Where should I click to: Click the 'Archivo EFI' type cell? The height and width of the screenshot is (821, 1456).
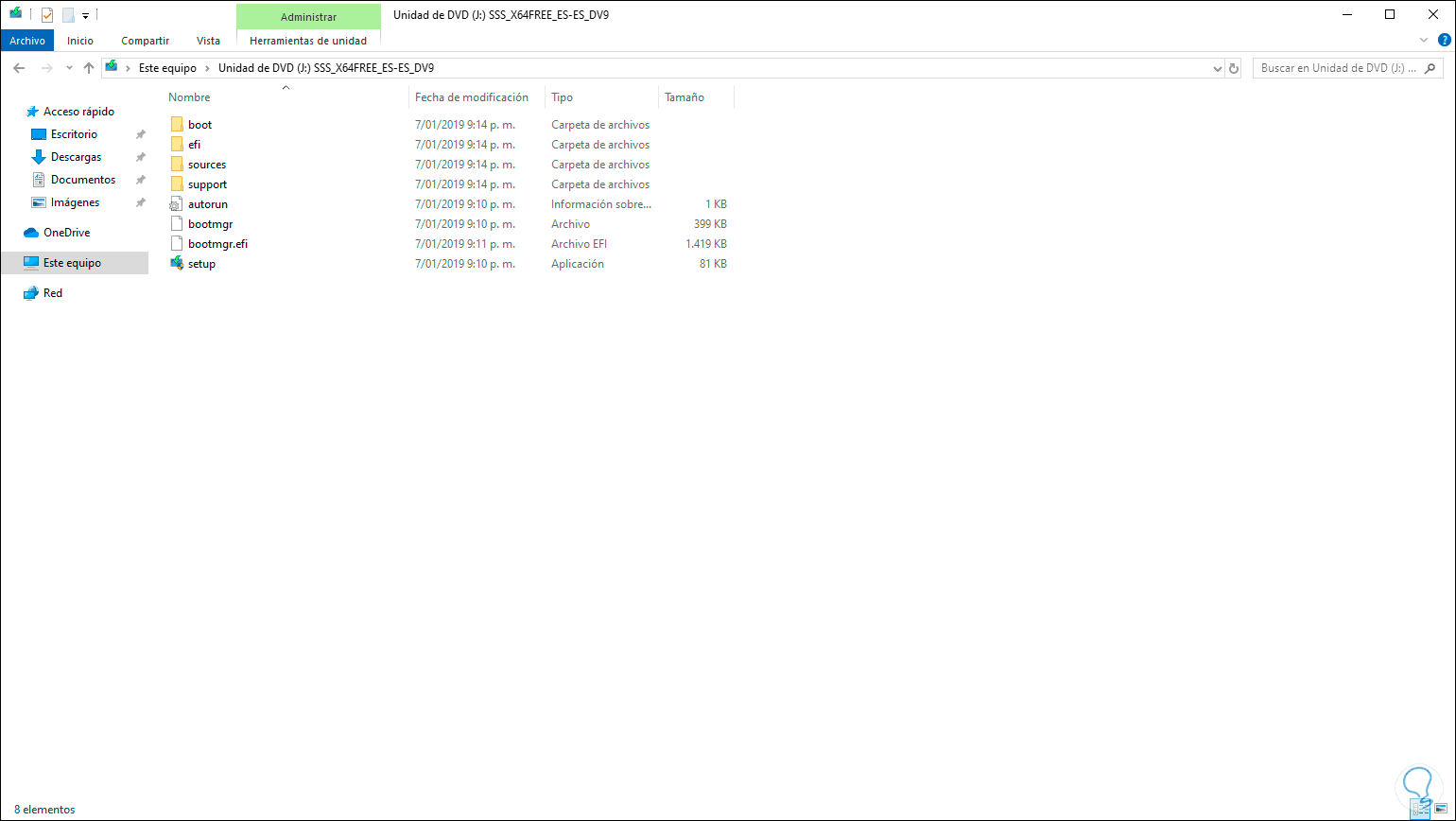tap(579, 244)
